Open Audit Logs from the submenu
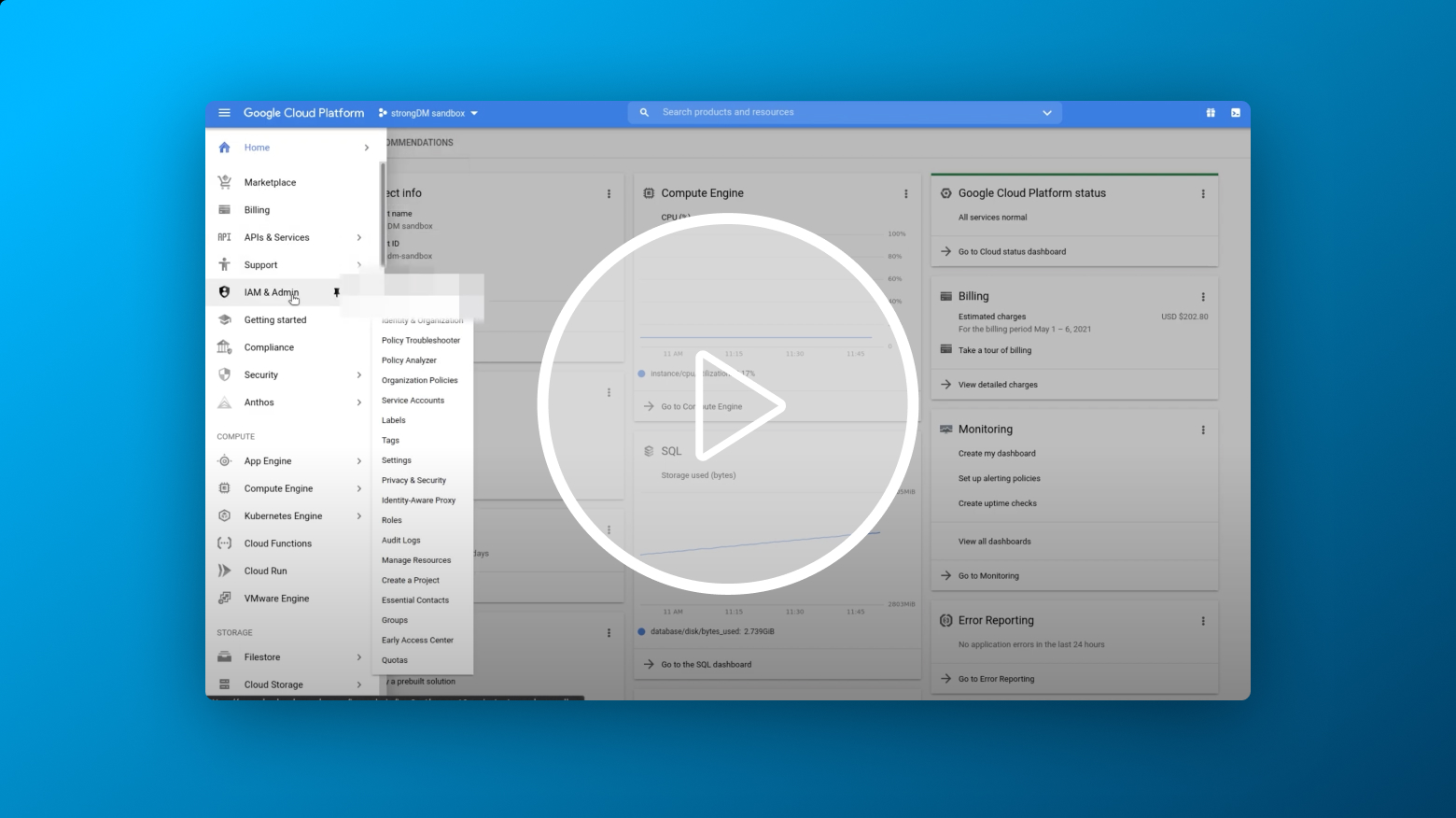1456x818 pixels. (x=401, y=541)
